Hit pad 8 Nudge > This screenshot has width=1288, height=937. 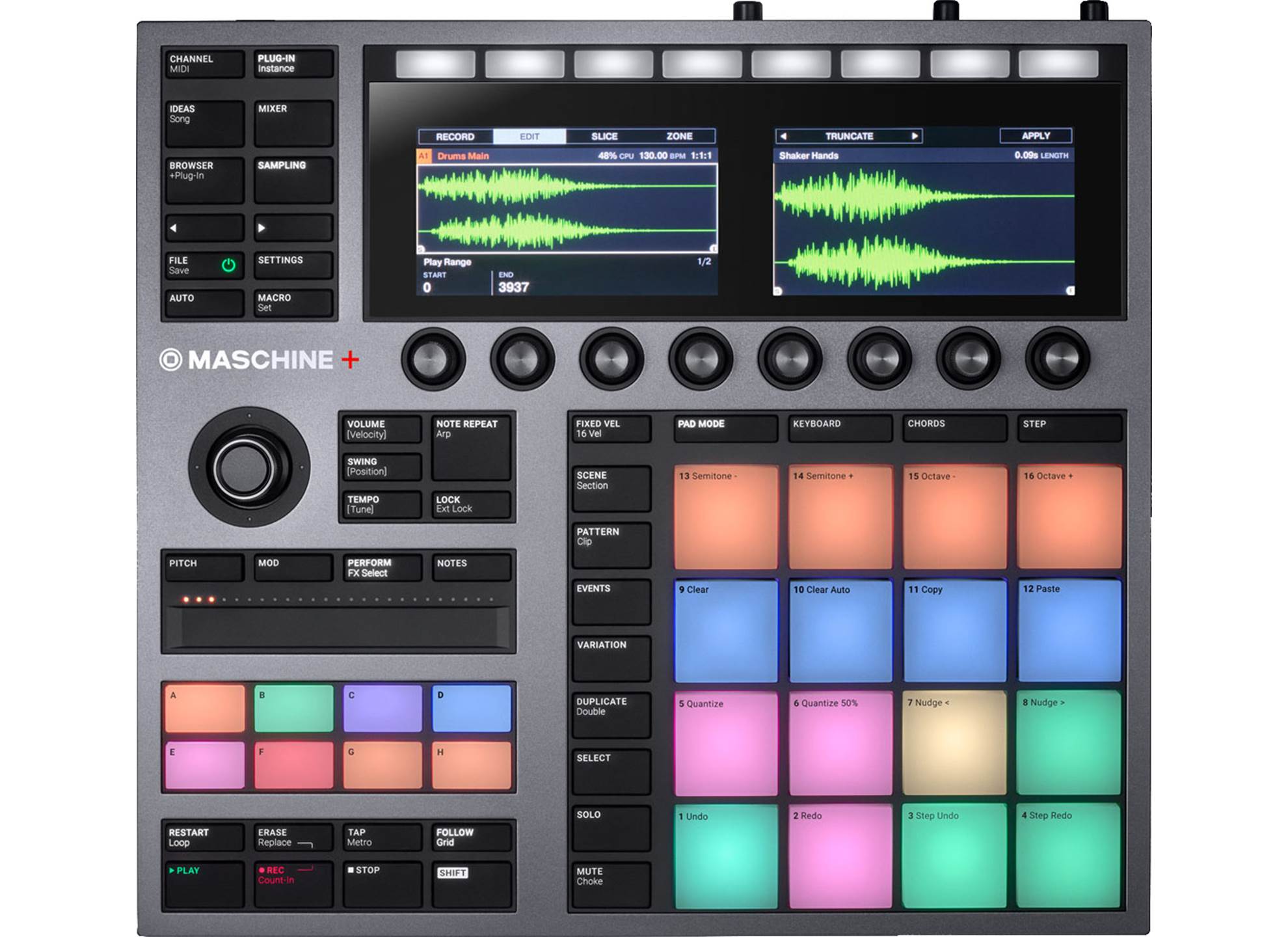[x=1069, y=744]
